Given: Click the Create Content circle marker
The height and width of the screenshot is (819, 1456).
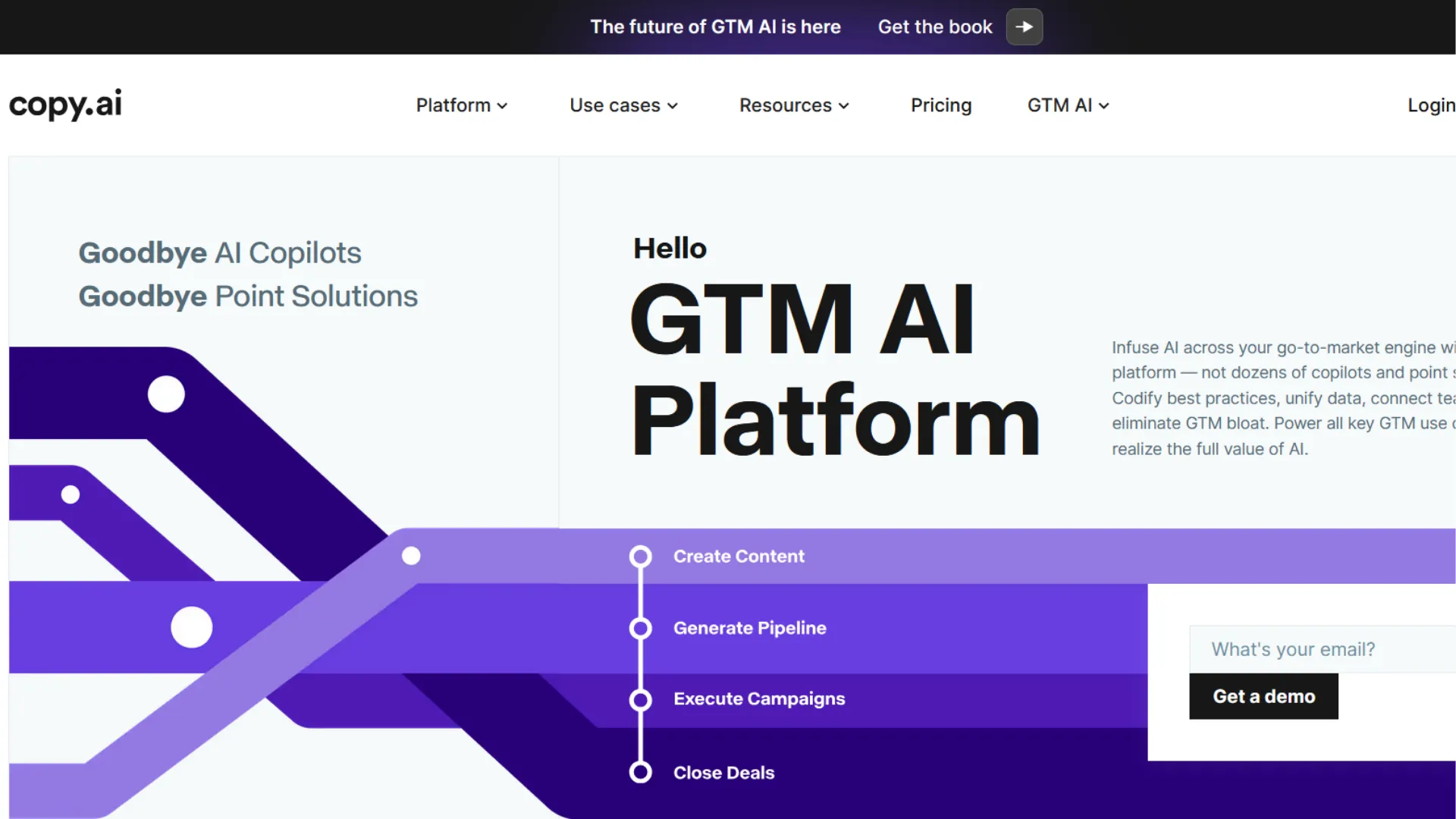Looking at the screenshot, I should click(641, 557).
